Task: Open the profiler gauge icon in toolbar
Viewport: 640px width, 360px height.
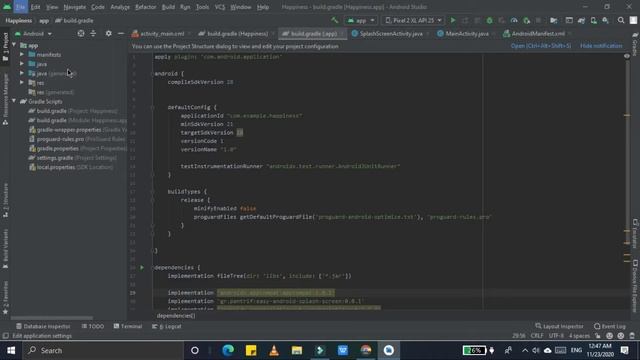Action: tap(514, 20)
